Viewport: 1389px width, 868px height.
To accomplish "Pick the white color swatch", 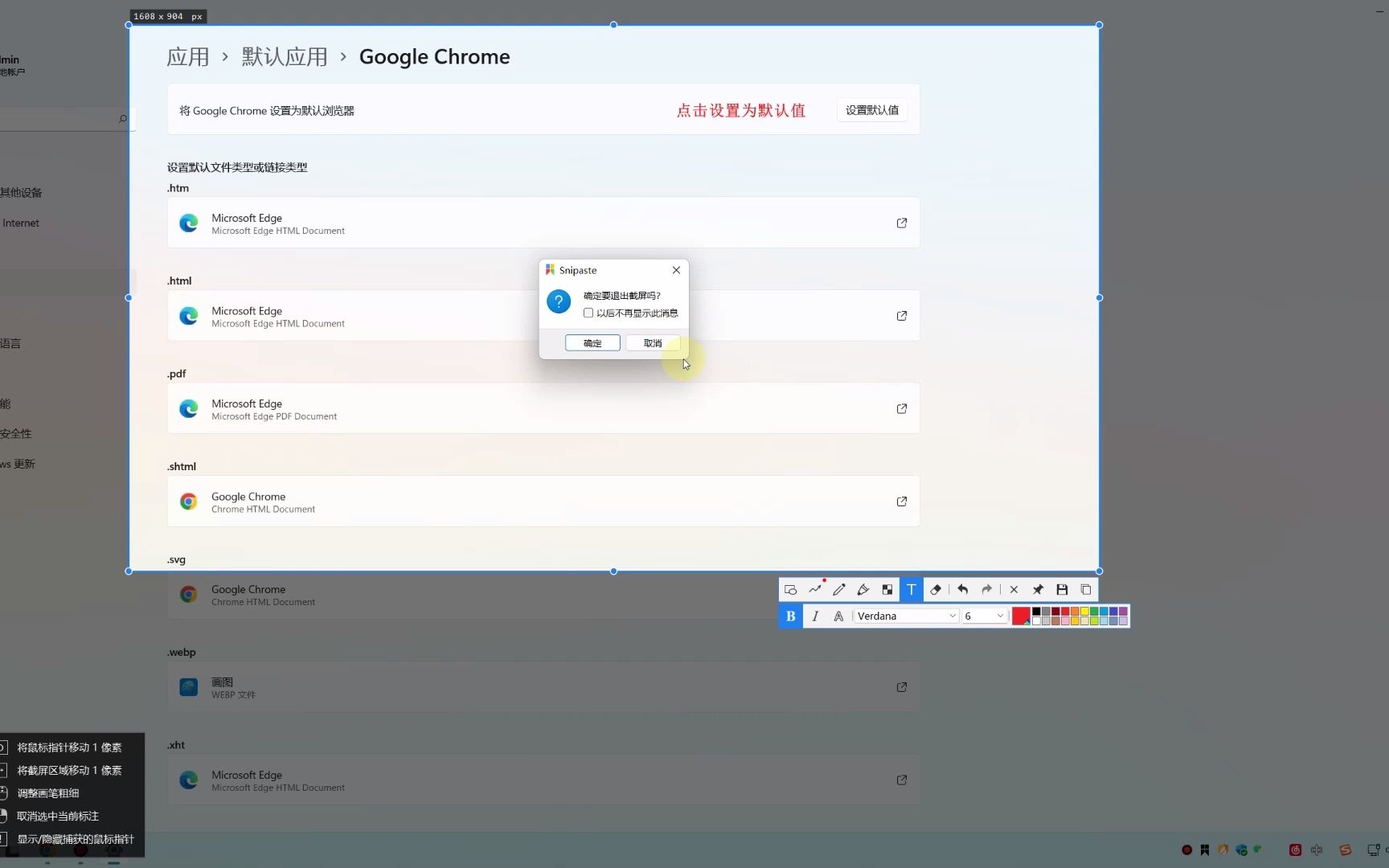I will (1036, 621).
